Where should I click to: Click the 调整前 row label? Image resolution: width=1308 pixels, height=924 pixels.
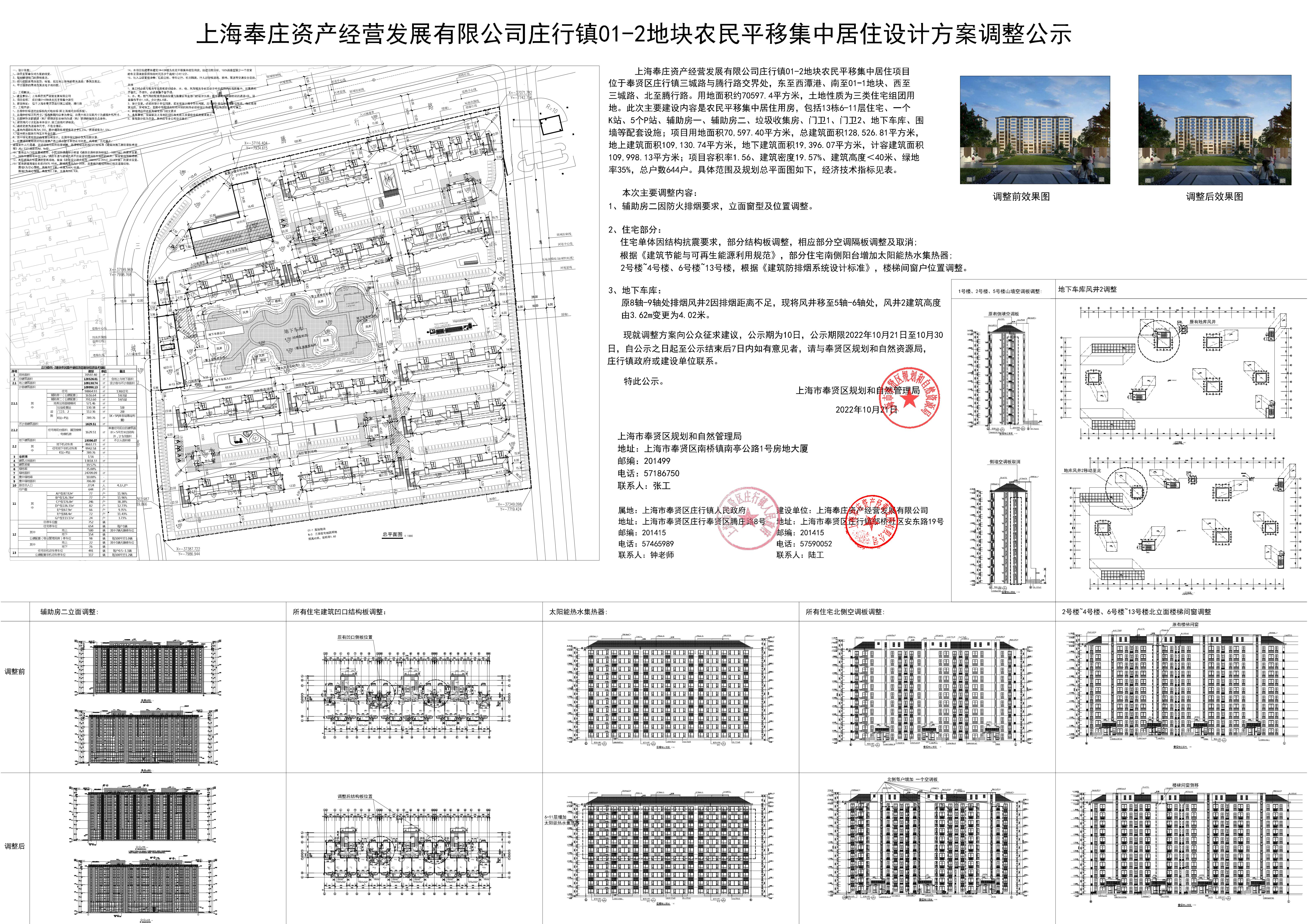point(15,672)
